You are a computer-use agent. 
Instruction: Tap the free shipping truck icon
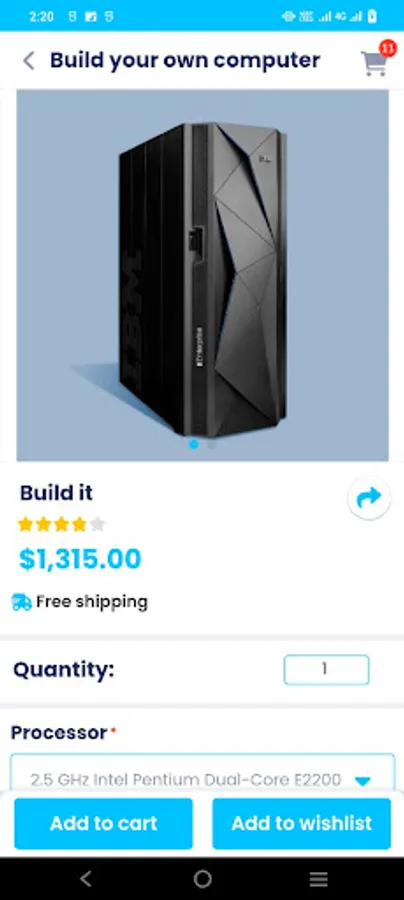pos(22,602)
